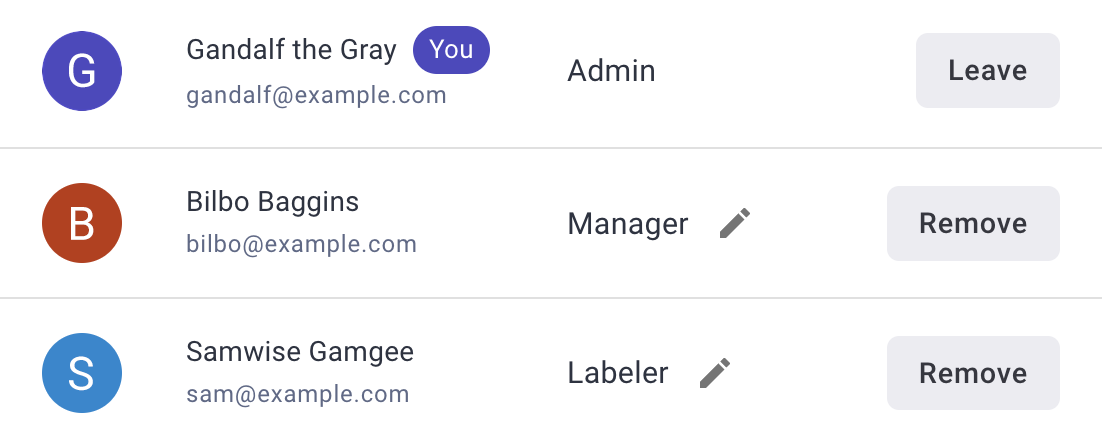Click Bilbo's red B avatar

point(82,223)
